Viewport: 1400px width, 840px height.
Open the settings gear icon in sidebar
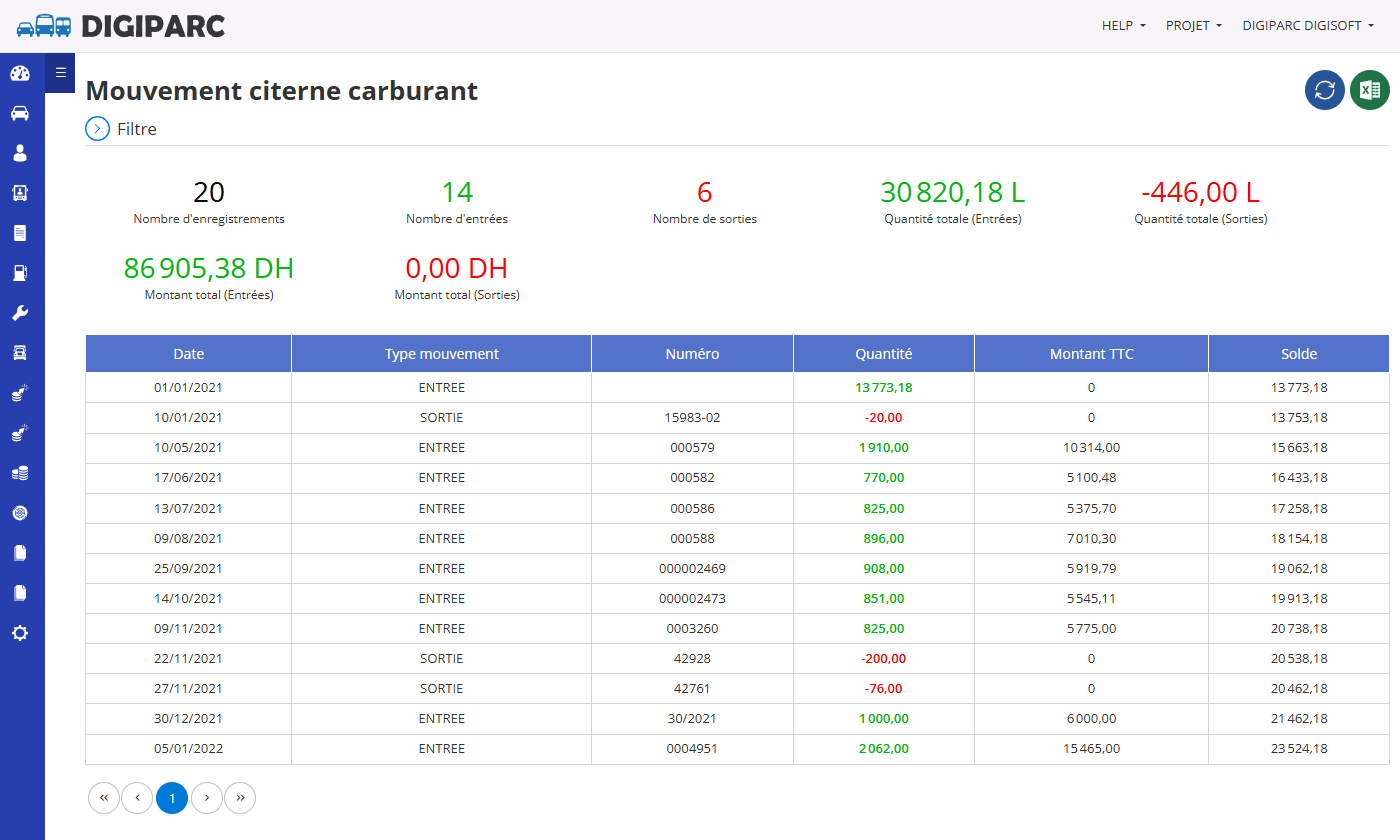20,633
